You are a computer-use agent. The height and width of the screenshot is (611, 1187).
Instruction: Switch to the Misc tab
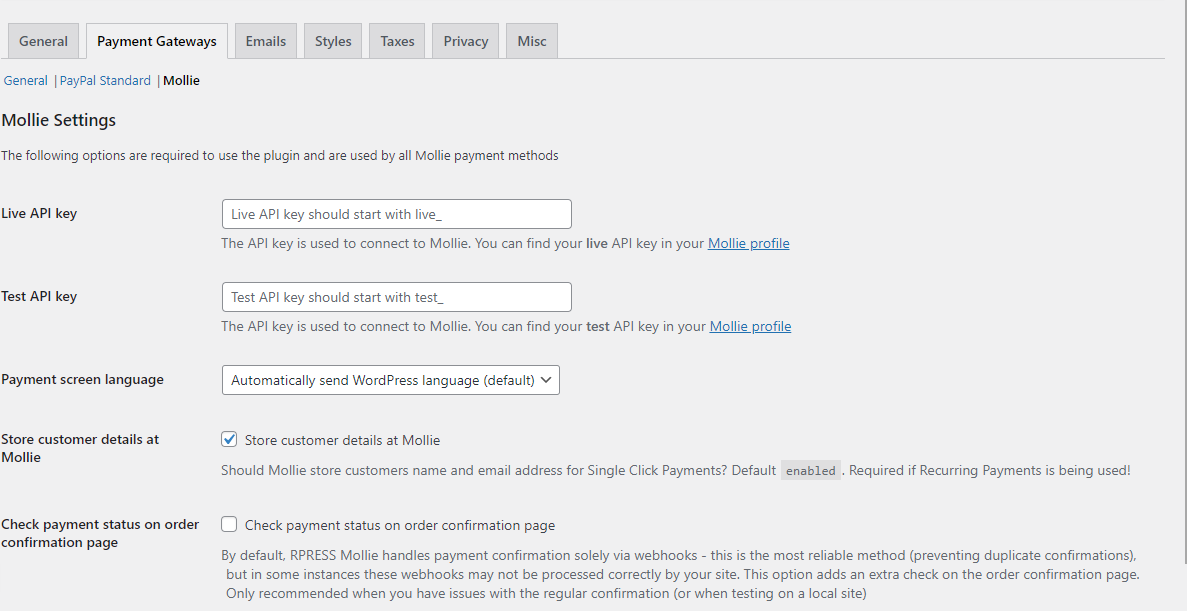(x=532, y=41)
